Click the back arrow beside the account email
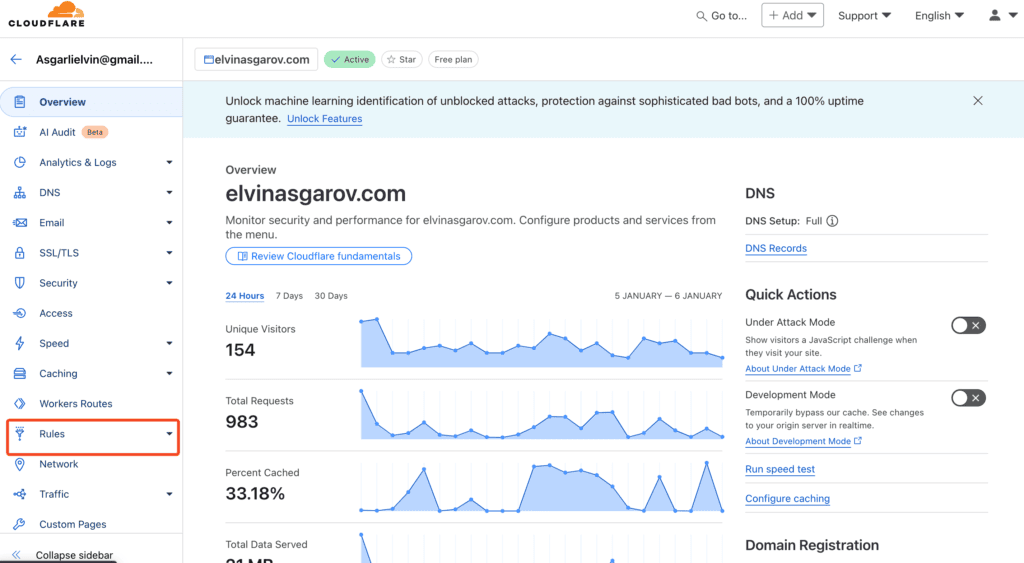1024x563 pixels. 16,59
